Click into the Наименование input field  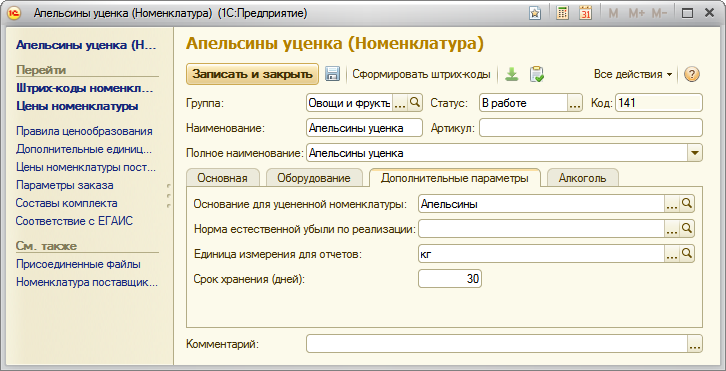[x=364, y=128]
